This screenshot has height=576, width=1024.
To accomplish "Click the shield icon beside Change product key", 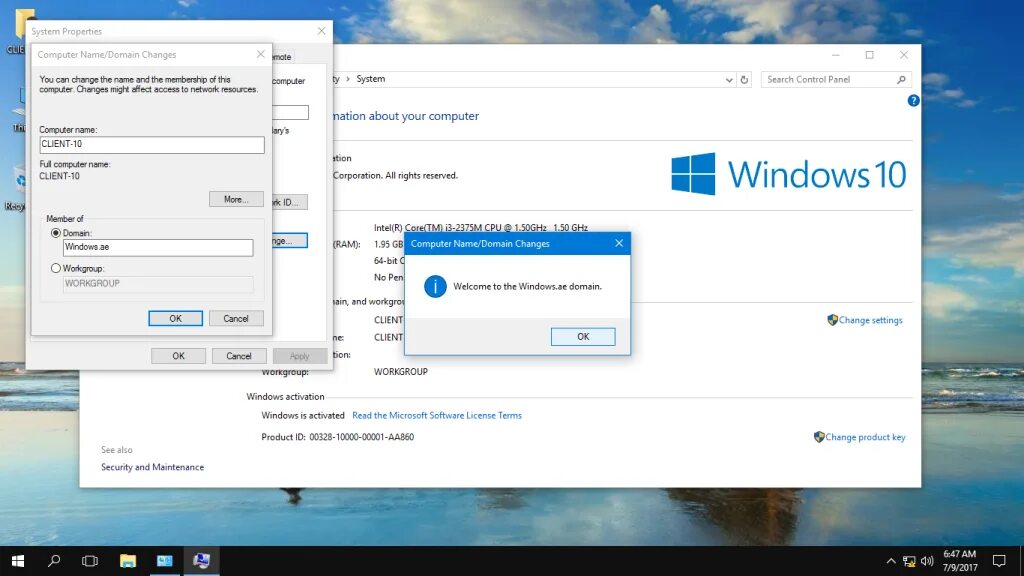I will pyautogui.click(x=819, y=437).
